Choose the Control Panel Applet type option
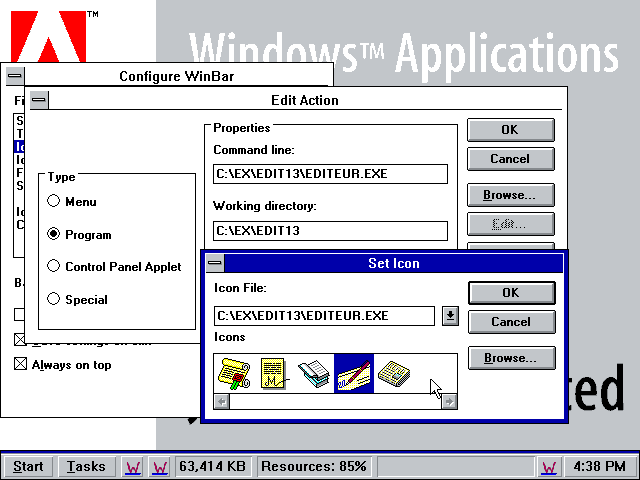 54,267
